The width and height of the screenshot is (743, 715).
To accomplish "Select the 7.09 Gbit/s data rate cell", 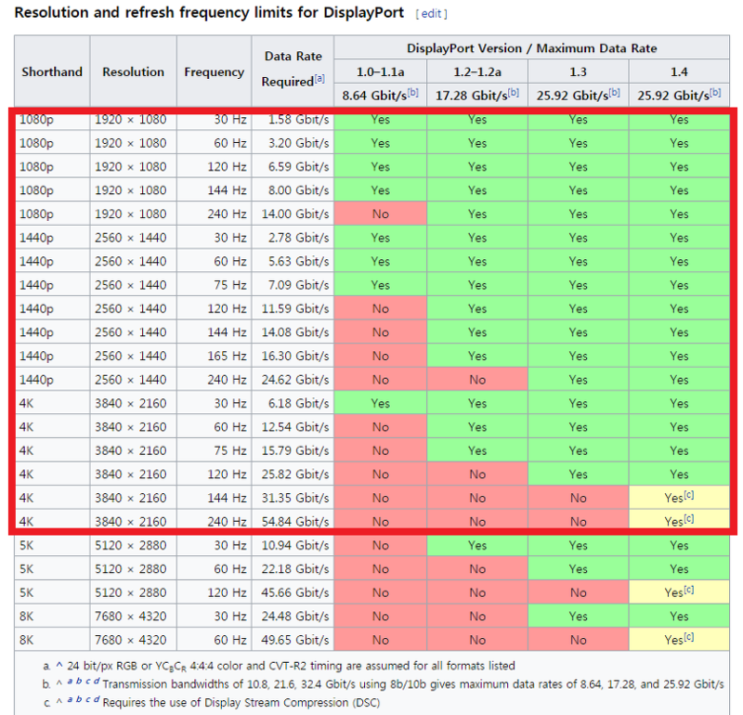I will point(293,285).
